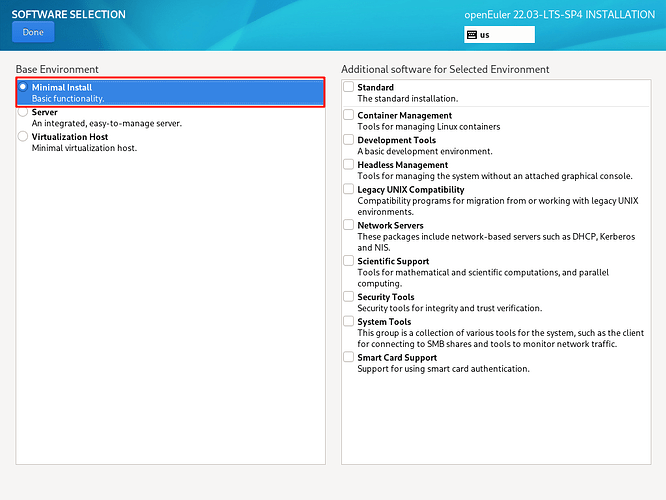The image size is (666, 500).
Task: Select Virtualization Host base environment
Action: [23, 137]
